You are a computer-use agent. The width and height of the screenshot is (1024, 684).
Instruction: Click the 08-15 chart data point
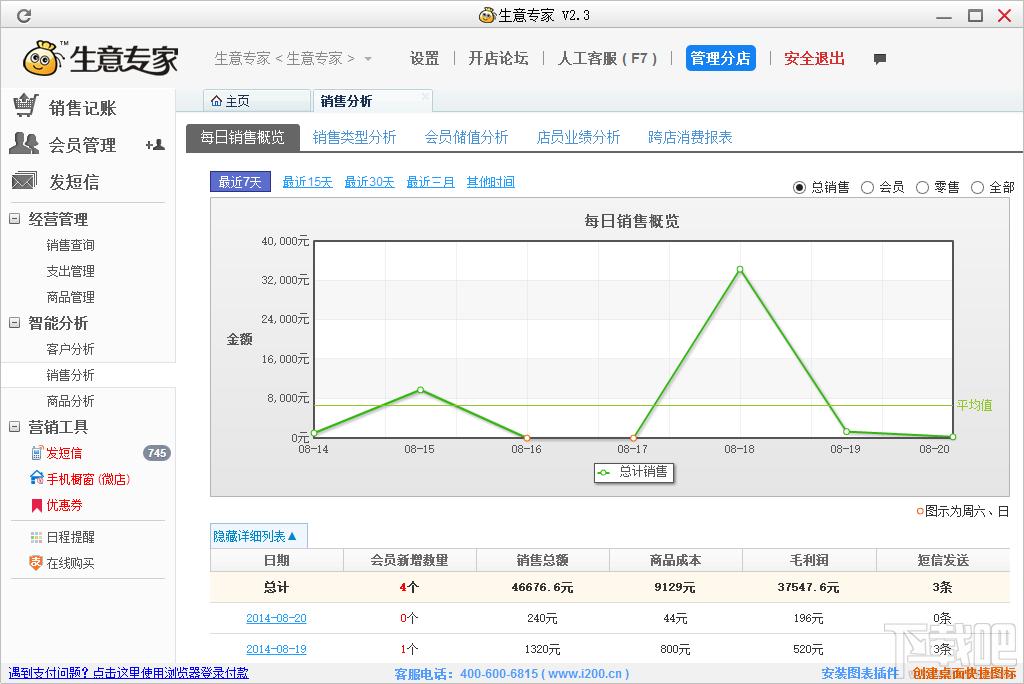[x=421, y=390]
